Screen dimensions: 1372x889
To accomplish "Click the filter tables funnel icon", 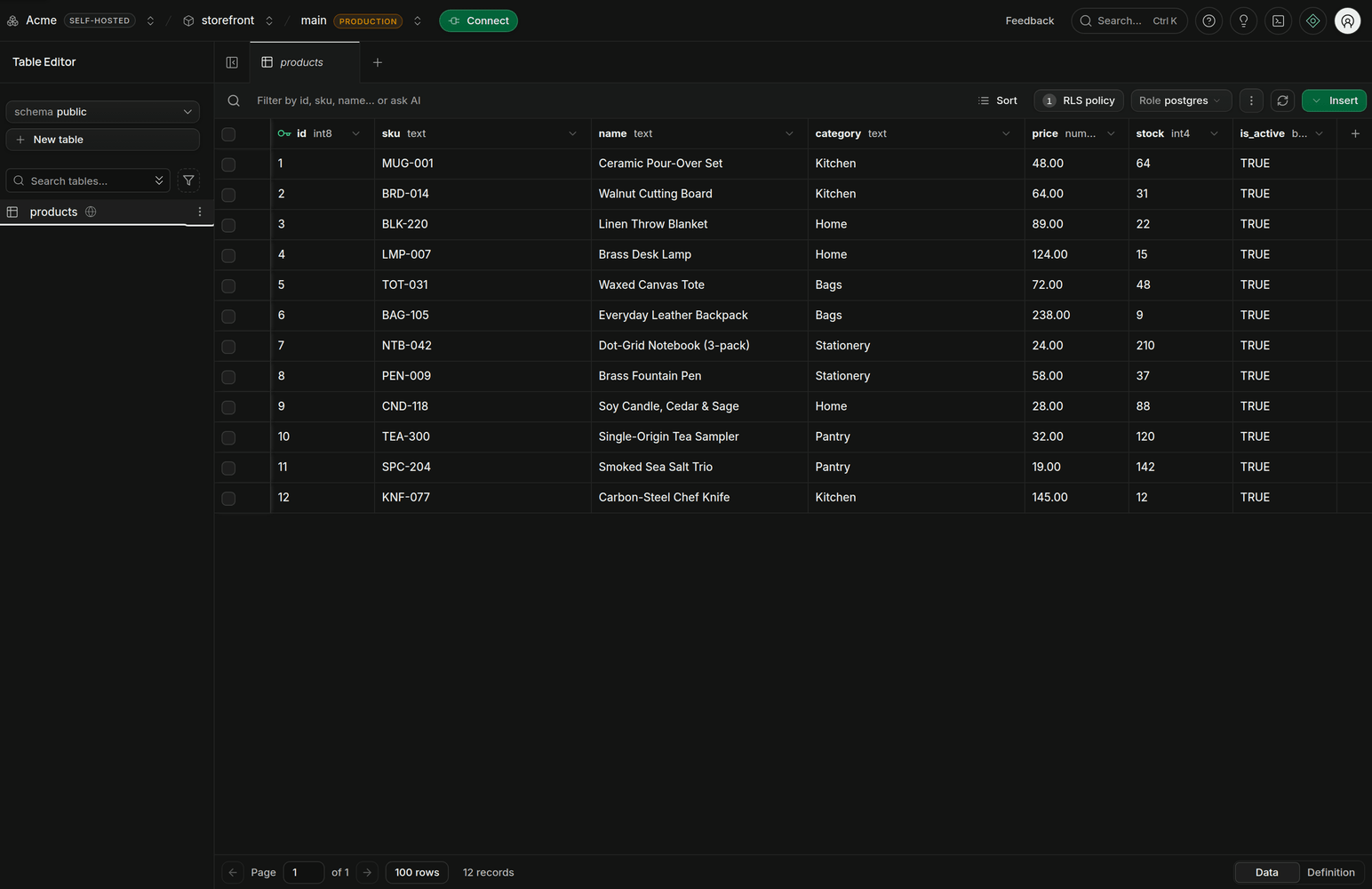I will [x=188, y=180].
